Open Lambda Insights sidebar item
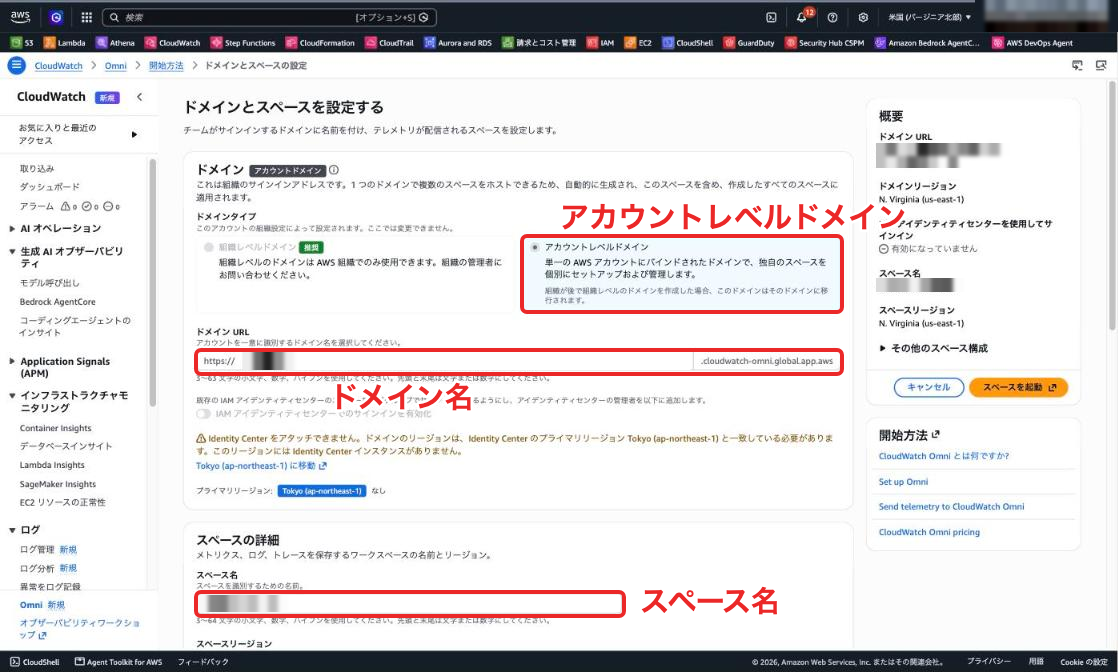 click(x=52, y=465)
